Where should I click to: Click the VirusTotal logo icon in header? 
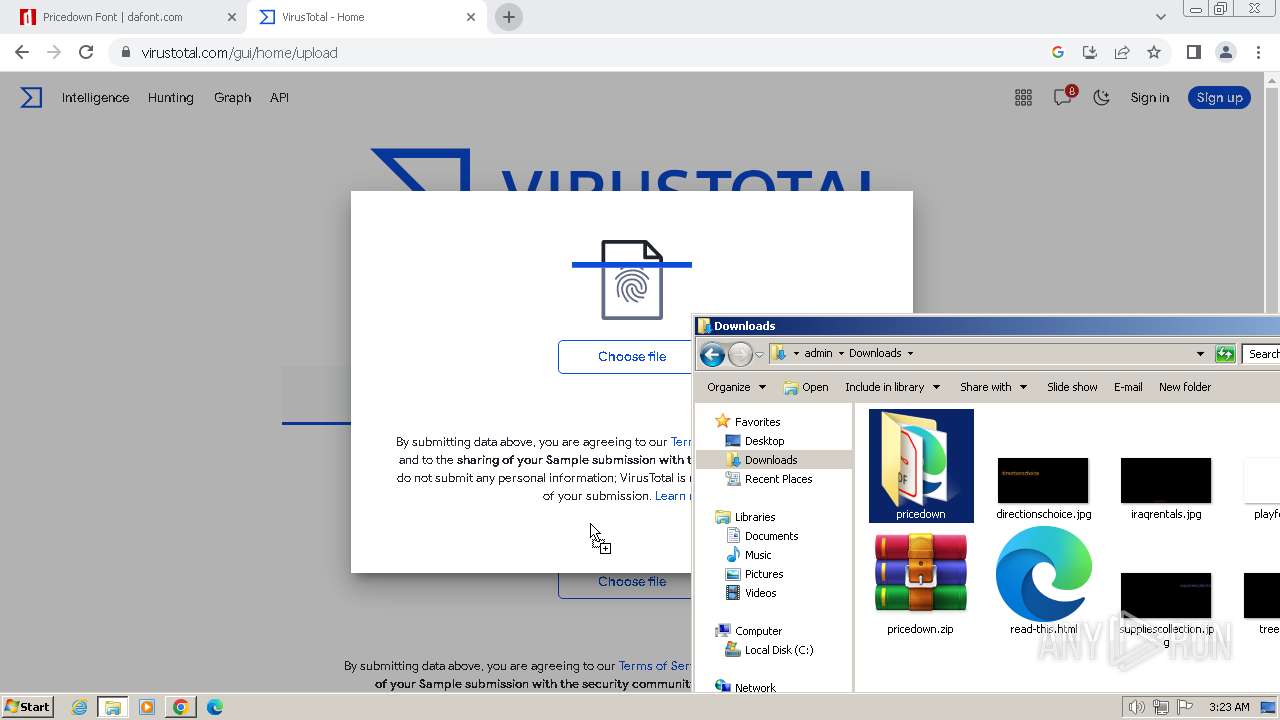[32, 97]
